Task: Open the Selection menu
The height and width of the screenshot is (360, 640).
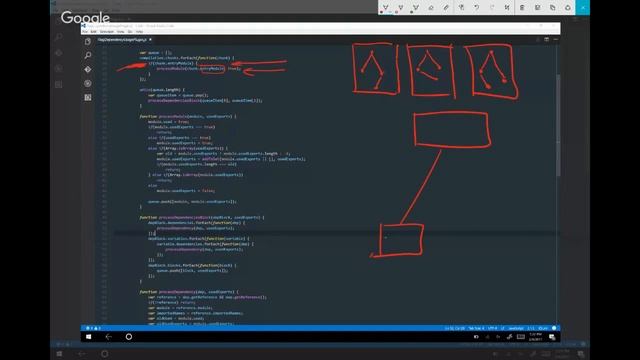Action: (x=107, y=31)
